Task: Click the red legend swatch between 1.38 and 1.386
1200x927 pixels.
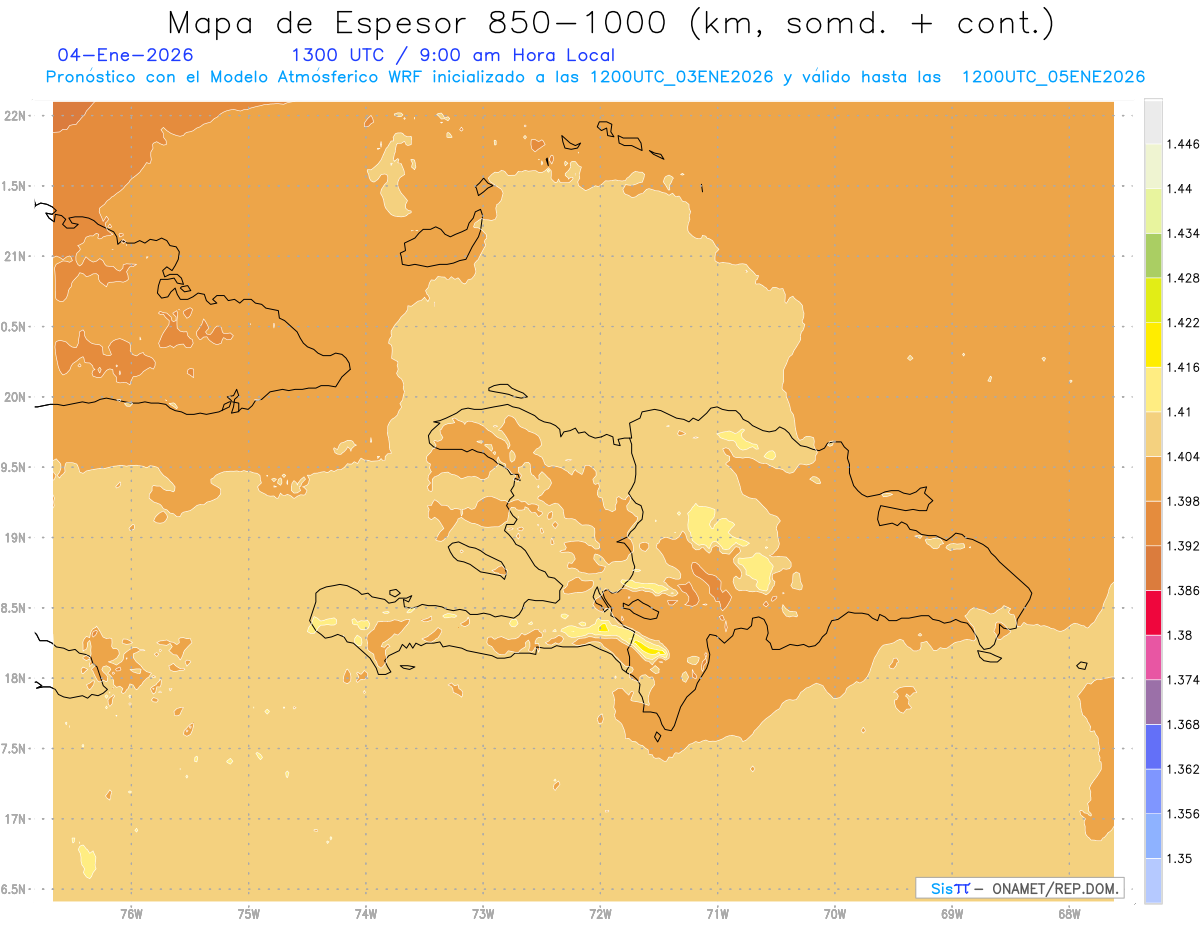Action: (1153, 612)
